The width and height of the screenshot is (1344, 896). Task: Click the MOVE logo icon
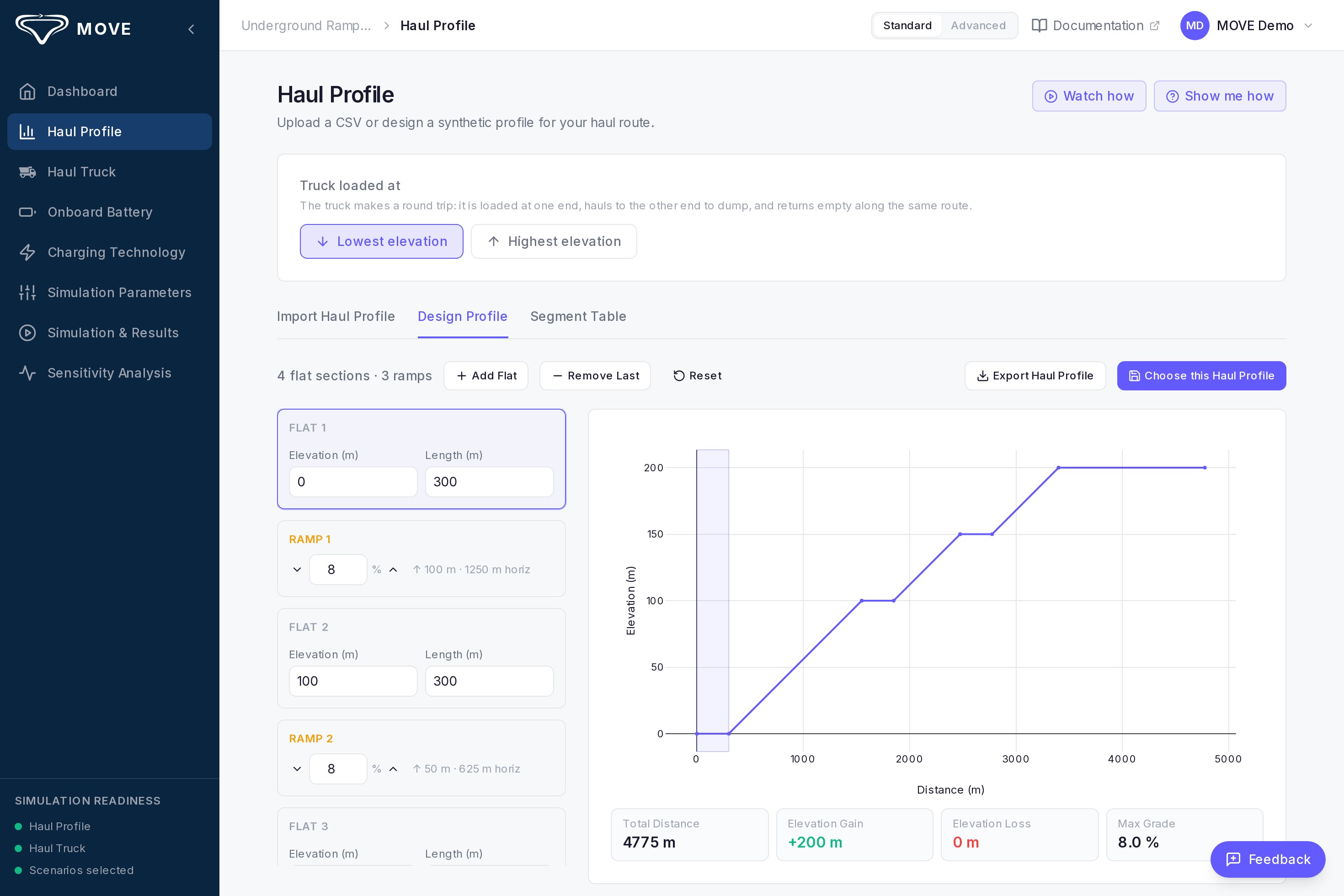(42, 28)
